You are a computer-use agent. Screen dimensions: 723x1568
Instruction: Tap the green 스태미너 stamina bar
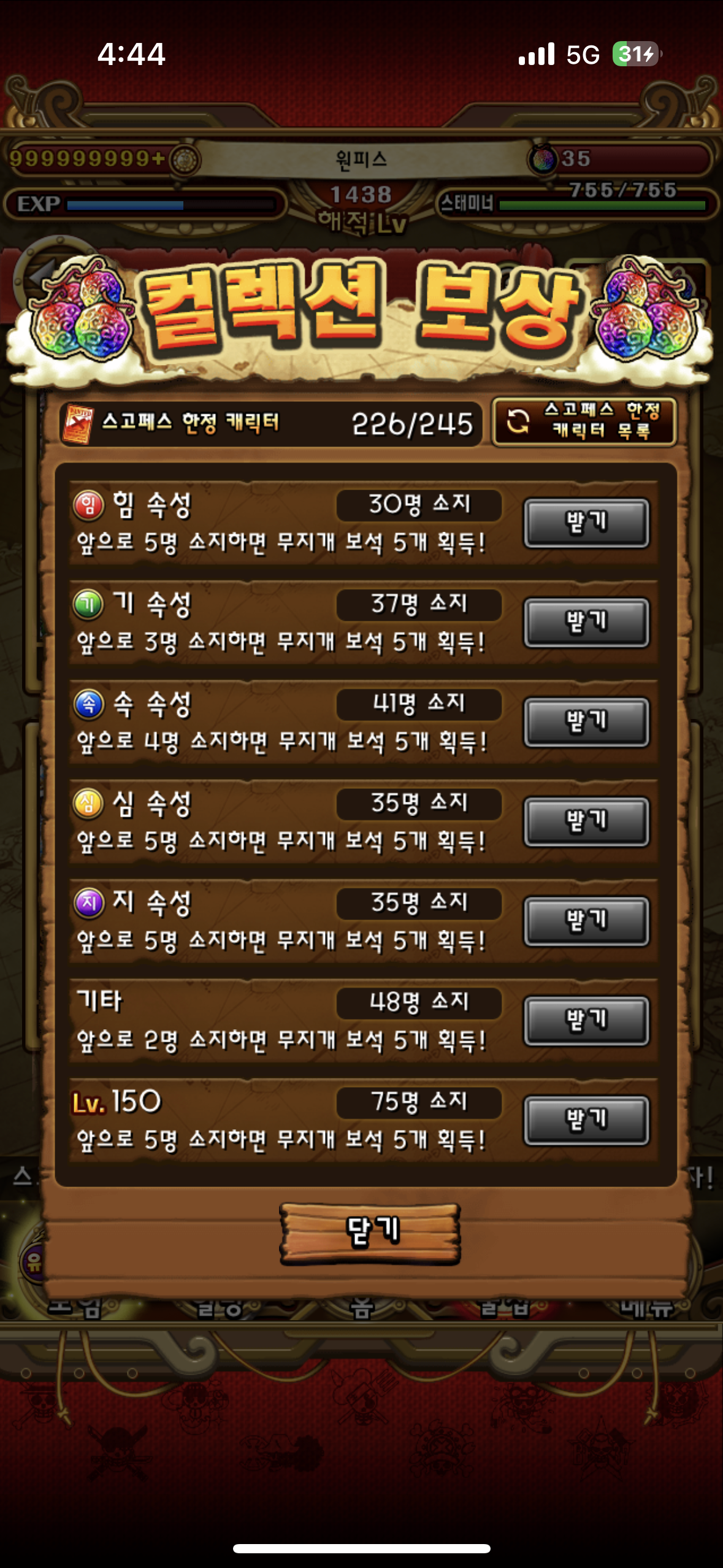[x=602, y=206]
